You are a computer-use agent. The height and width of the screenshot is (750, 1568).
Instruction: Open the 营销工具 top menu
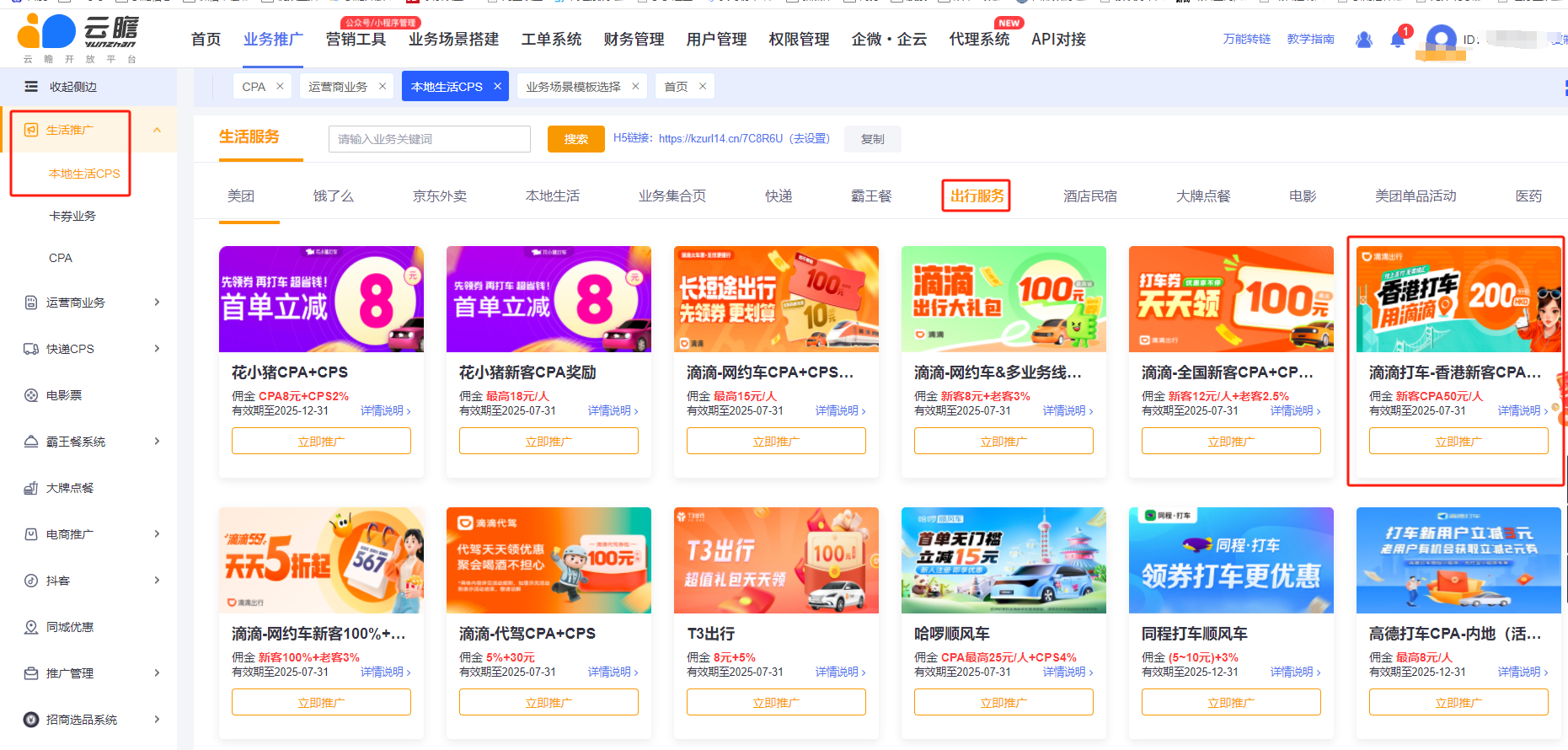point(356,40)
